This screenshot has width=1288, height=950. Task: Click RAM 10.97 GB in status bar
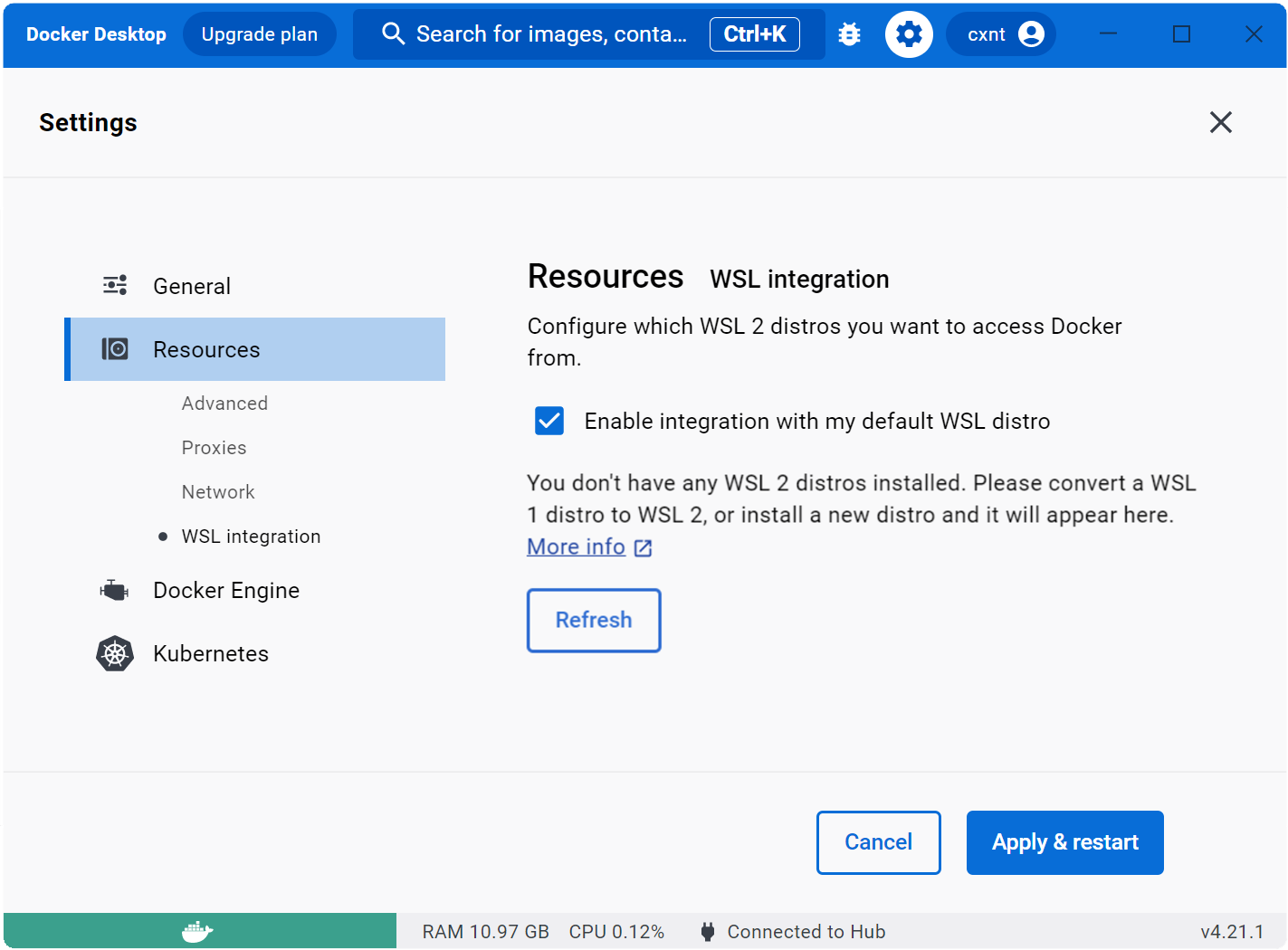486,932
